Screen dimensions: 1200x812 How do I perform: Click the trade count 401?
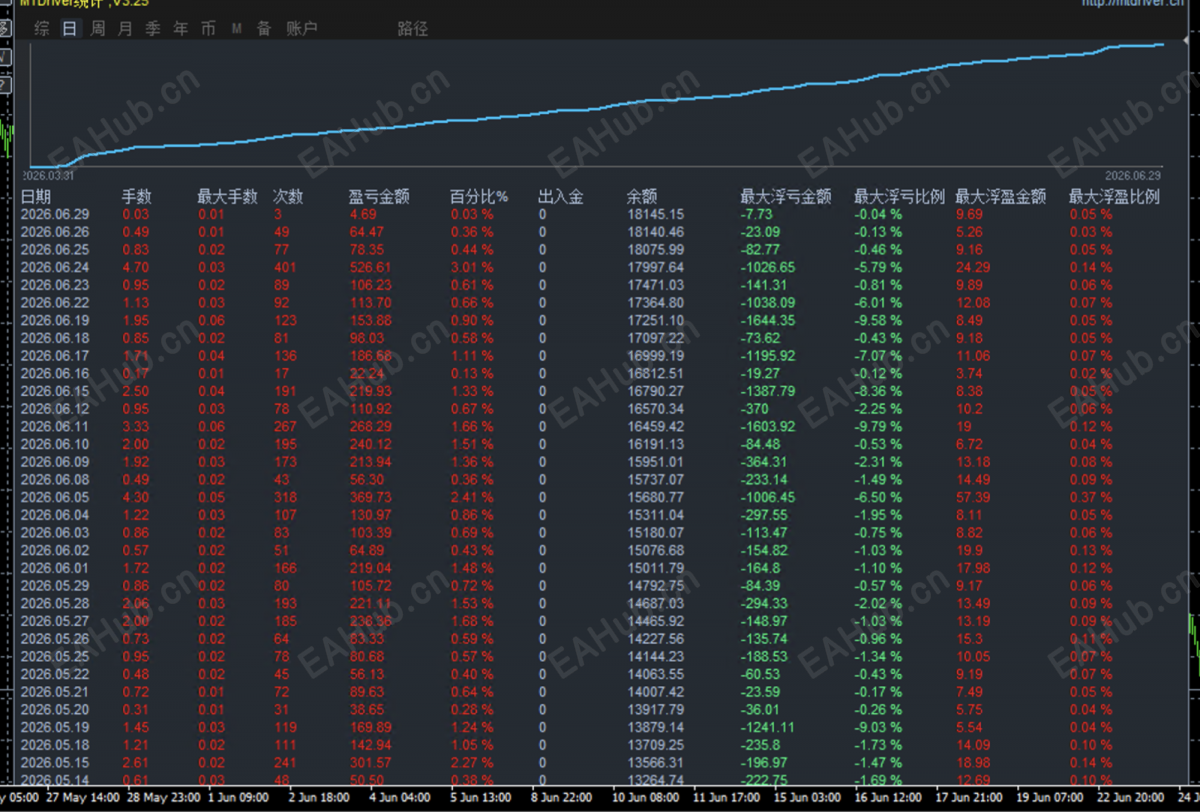coord(286,268)
